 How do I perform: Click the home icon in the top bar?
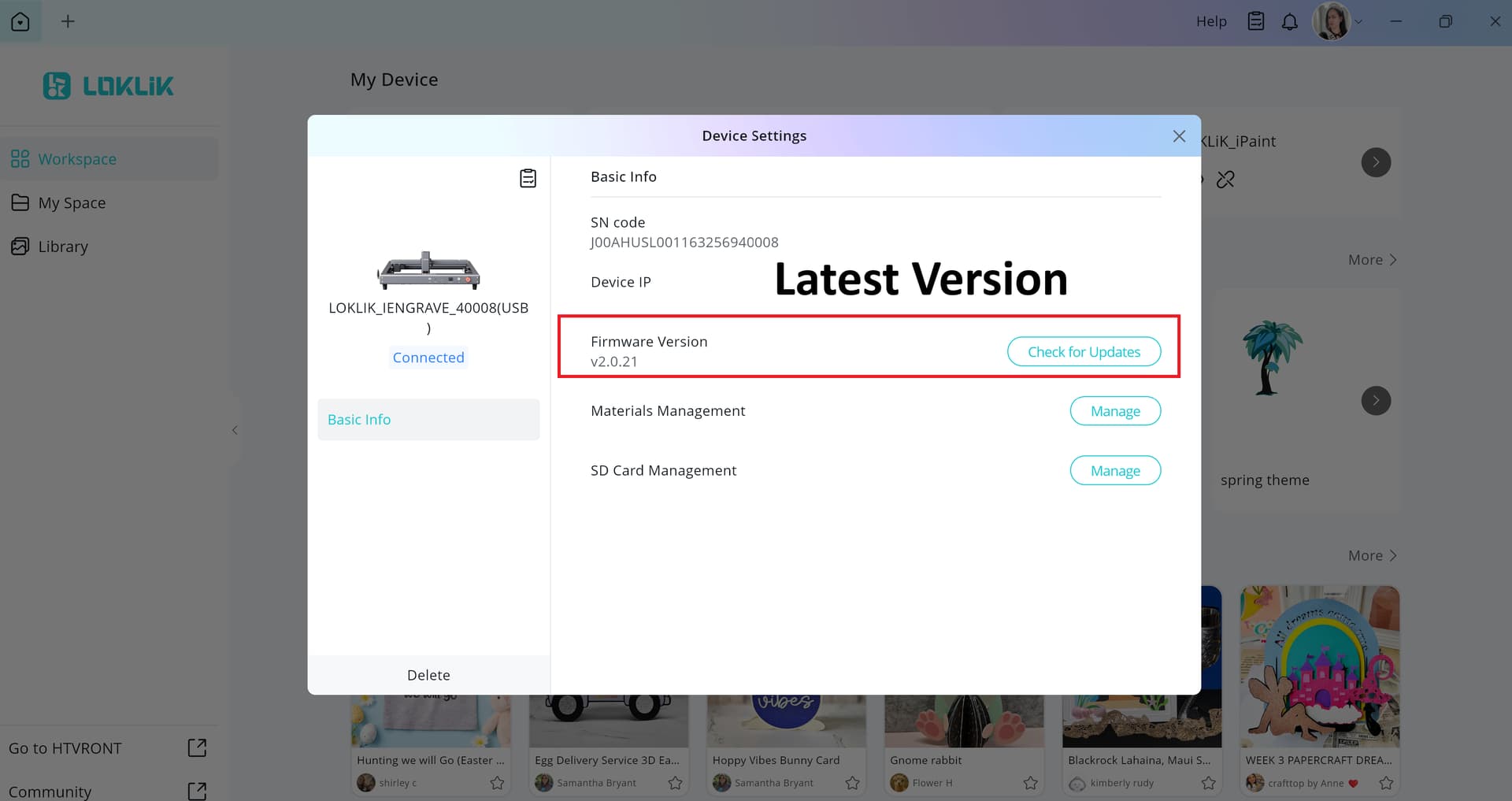20,21
